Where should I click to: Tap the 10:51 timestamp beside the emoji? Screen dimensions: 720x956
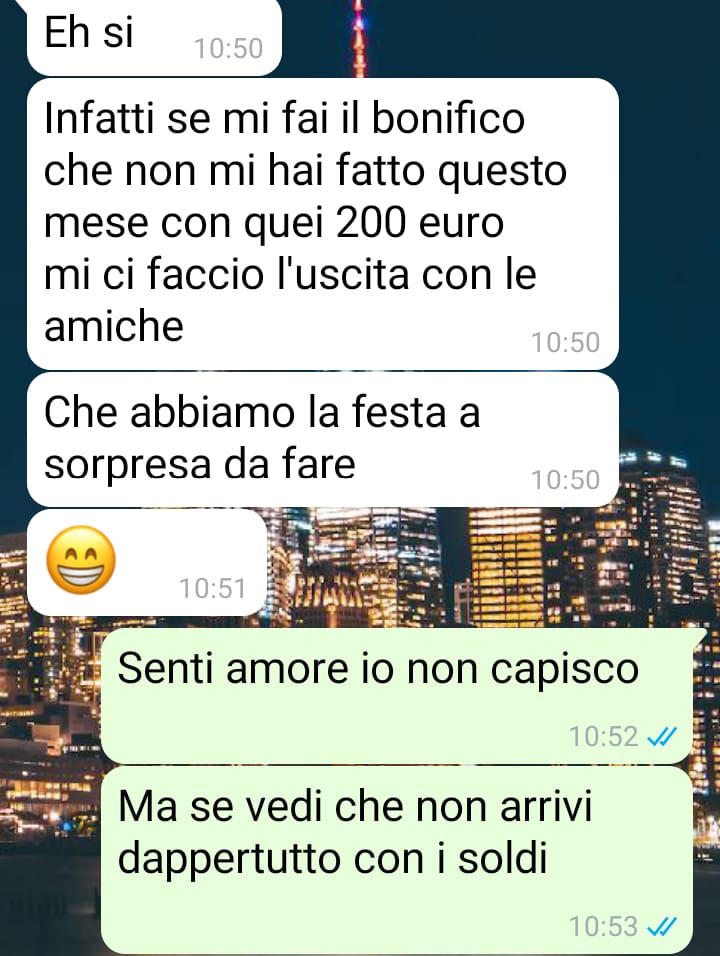coord(213,589)
